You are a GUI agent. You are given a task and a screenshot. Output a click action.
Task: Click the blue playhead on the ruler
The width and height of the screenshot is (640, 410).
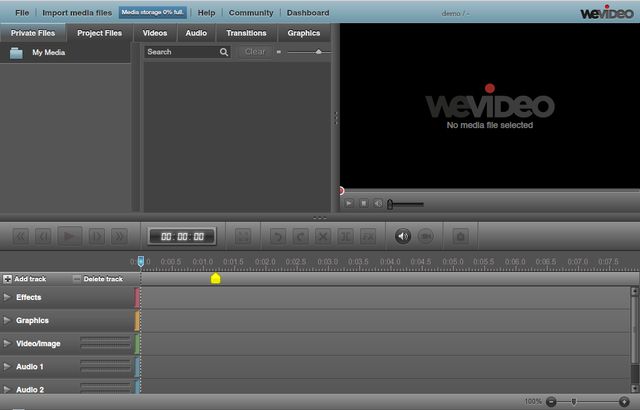click(x=141, y=262)
